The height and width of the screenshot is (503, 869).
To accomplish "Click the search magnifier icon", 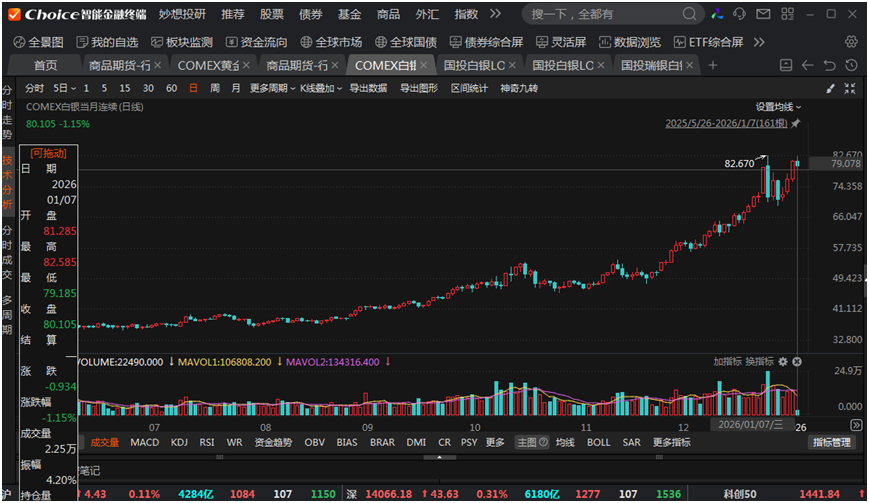I will (690, 14).
